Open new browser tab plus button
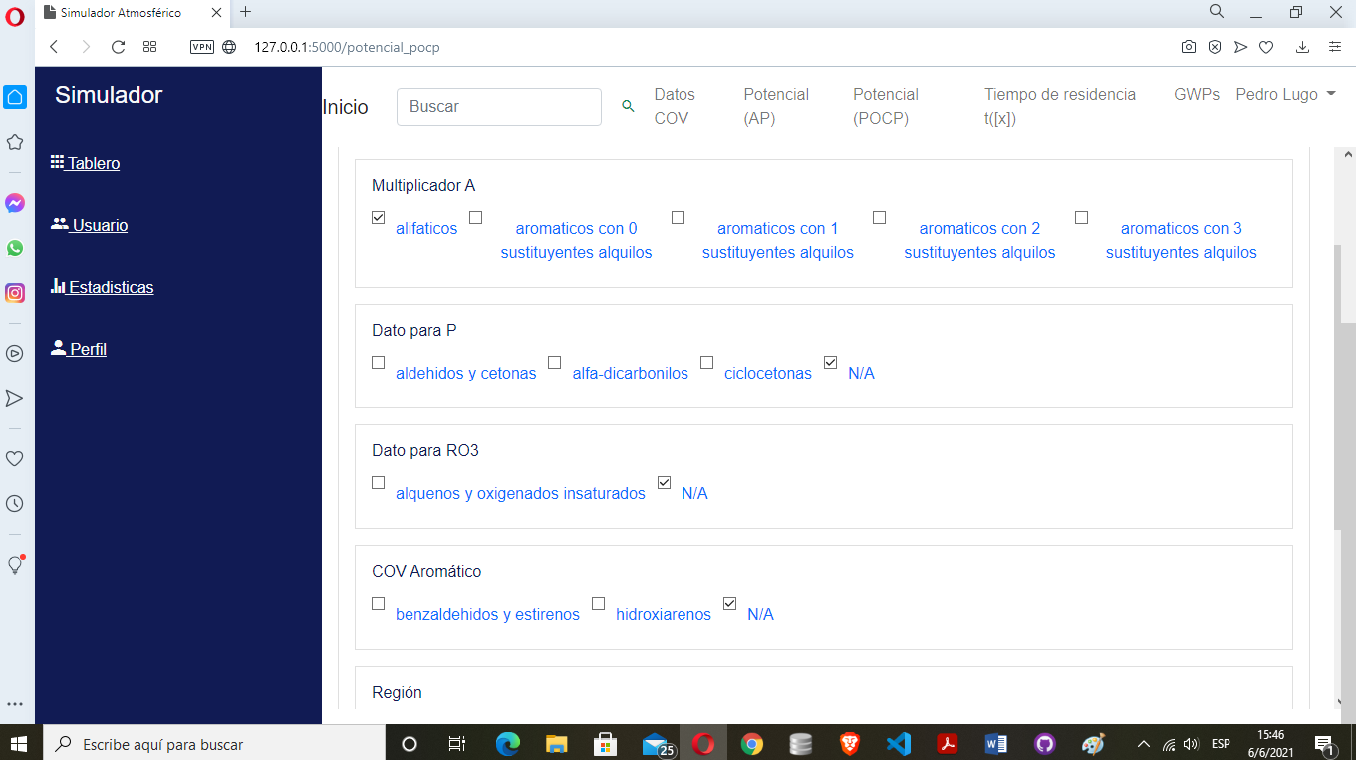Image resolution: width=1366 pixels, height=760 pixels. point(246,12)
